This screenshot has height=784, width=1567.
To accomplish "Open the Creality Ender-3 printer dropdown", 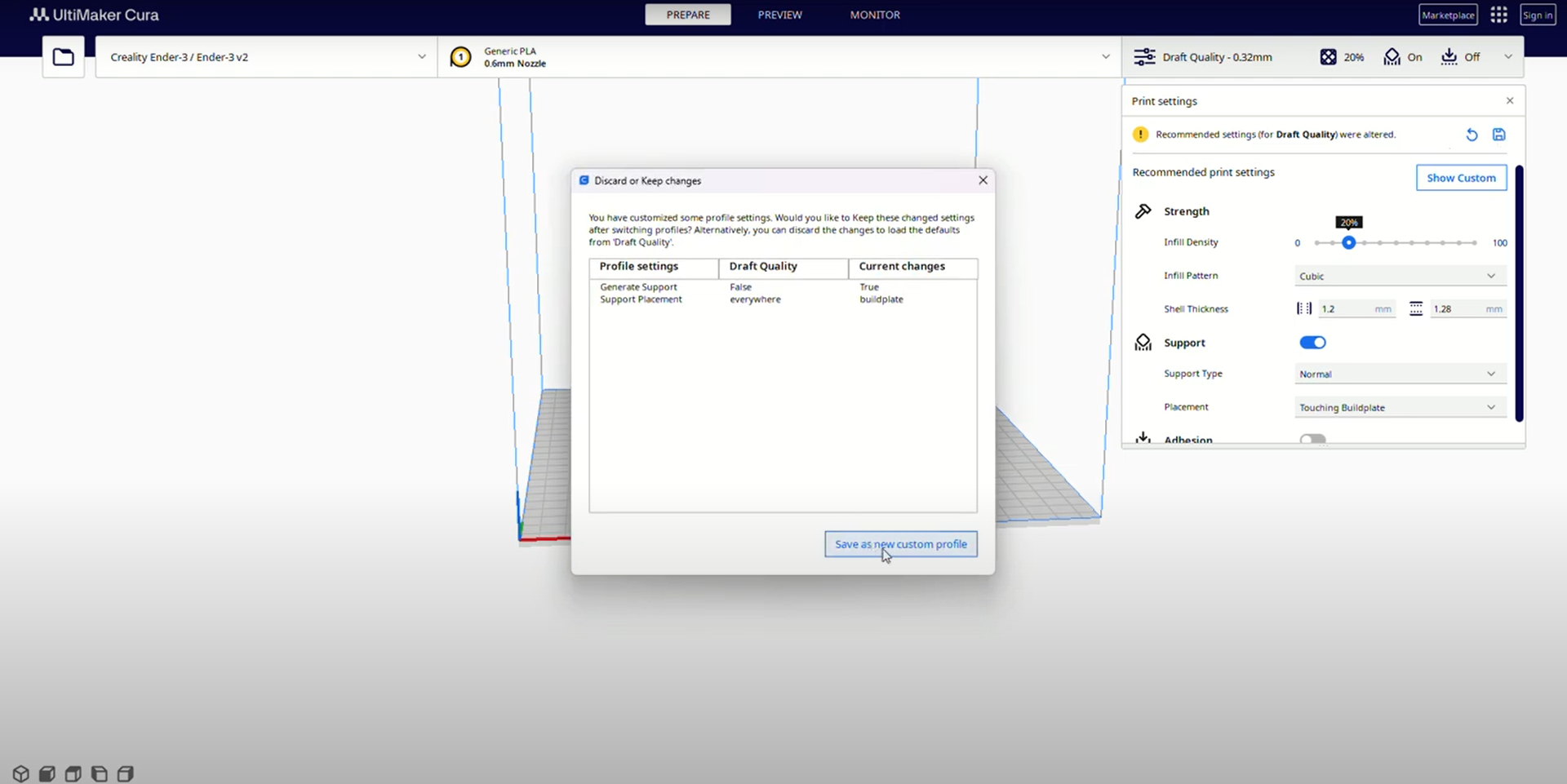I will (267, 57).
